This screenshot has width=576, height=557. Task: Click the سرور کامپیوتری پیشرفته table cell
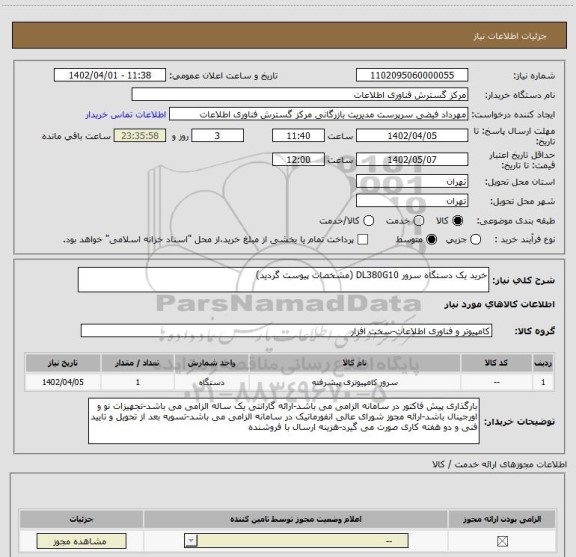tap(354, 382)
